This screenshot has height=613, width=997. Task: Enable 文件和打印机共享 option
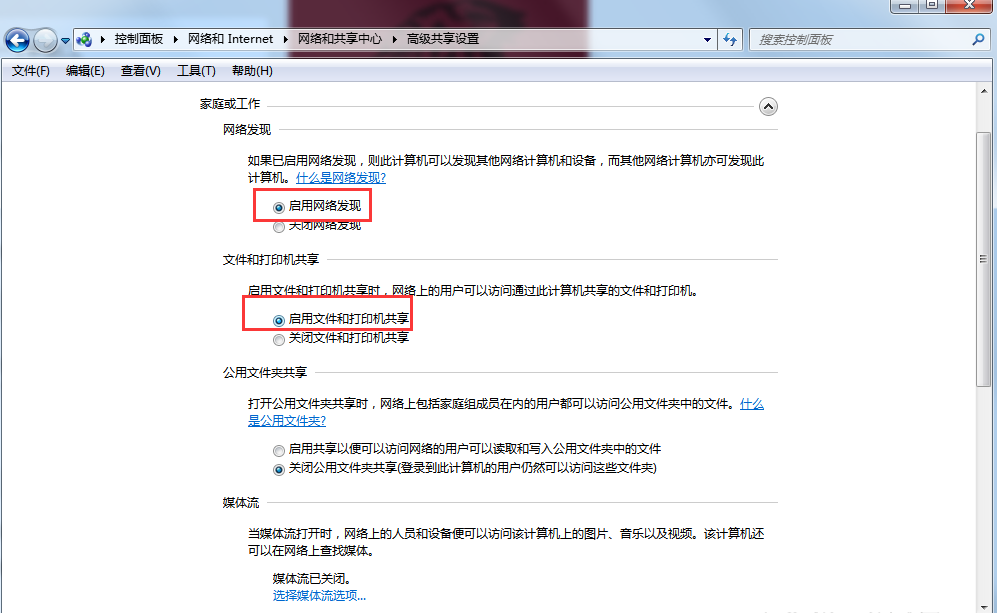[x=278, y=317]
